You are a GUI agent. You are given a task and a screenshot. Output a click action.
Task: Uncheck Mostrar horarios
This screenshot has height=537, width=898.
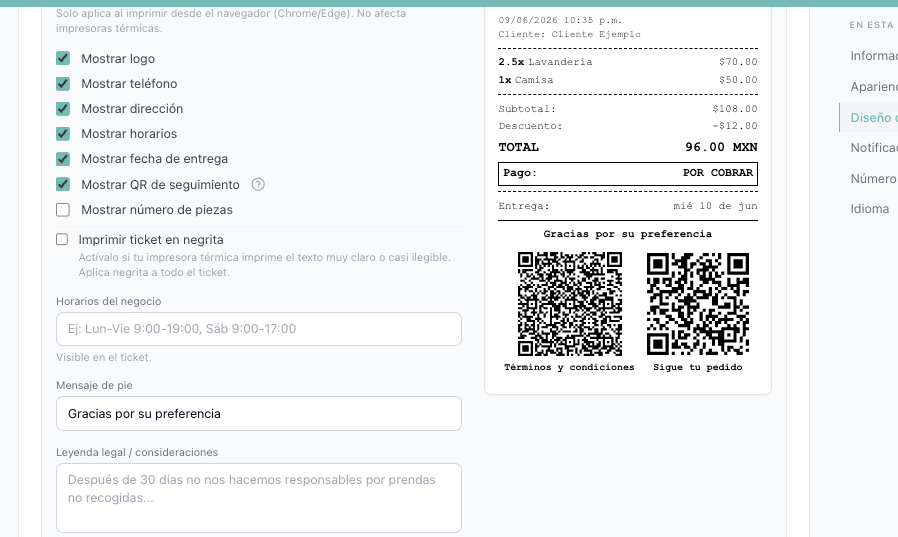click(63, 133)
